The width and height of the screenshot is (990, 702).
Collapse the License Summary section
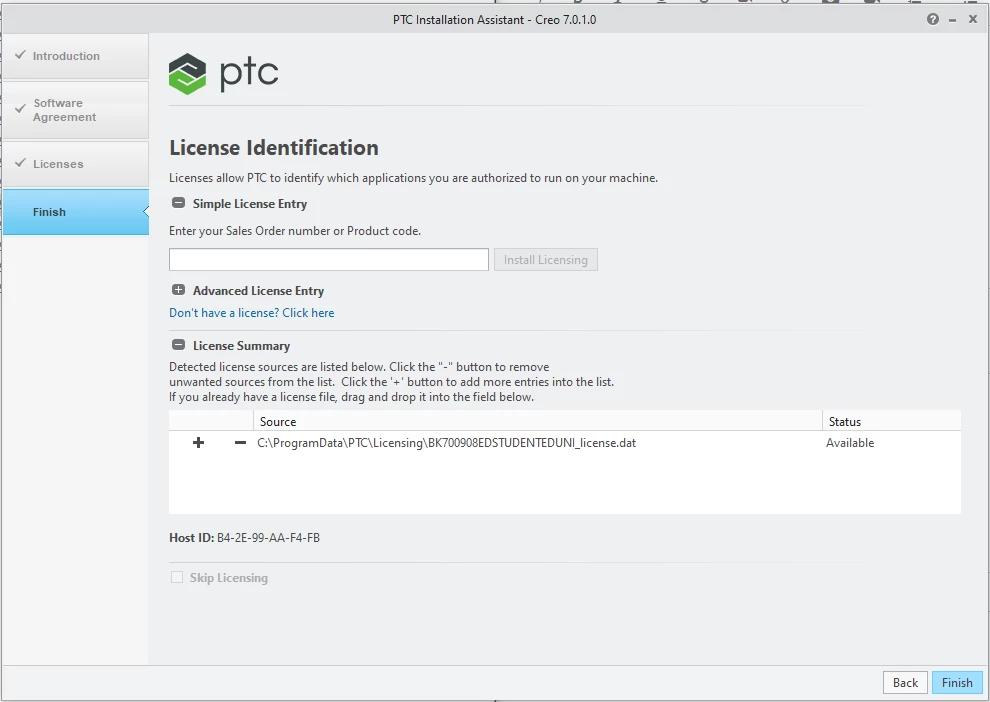point(179,345)
